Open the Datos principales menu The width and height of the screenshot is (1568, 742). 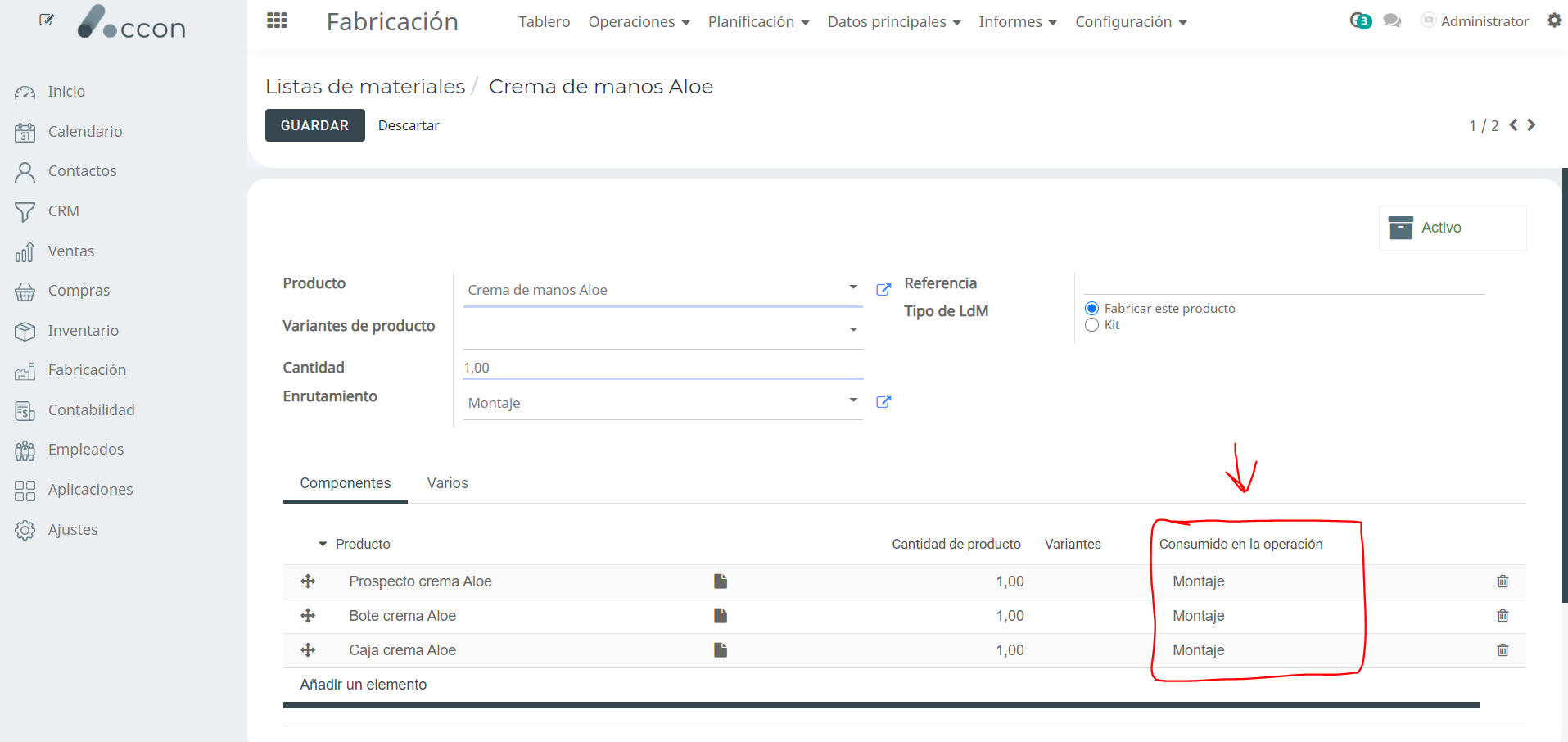point(894,22)
